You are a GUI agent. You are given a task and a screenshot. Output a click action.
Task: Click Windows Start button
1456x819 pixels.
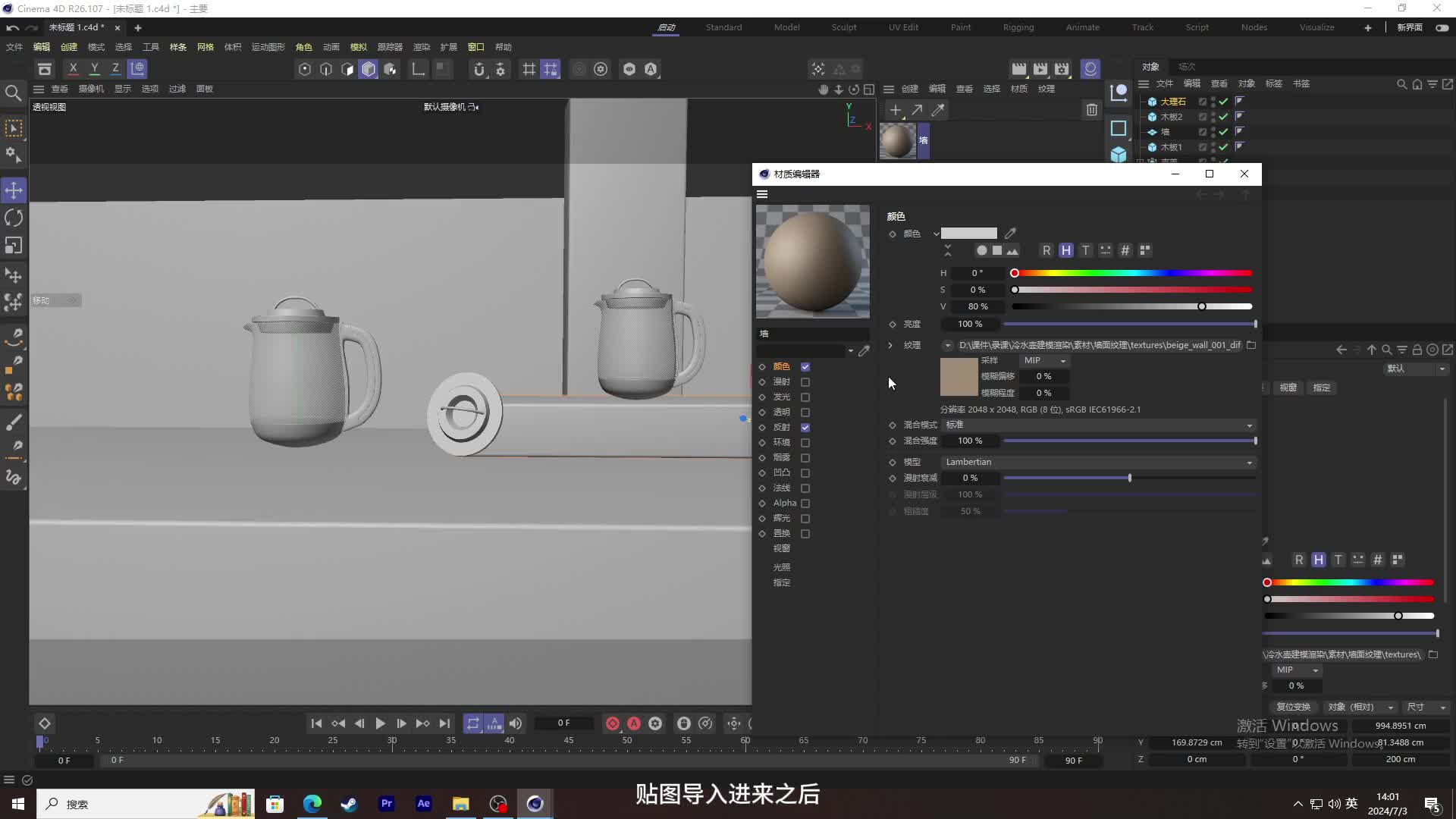[18, 804]
